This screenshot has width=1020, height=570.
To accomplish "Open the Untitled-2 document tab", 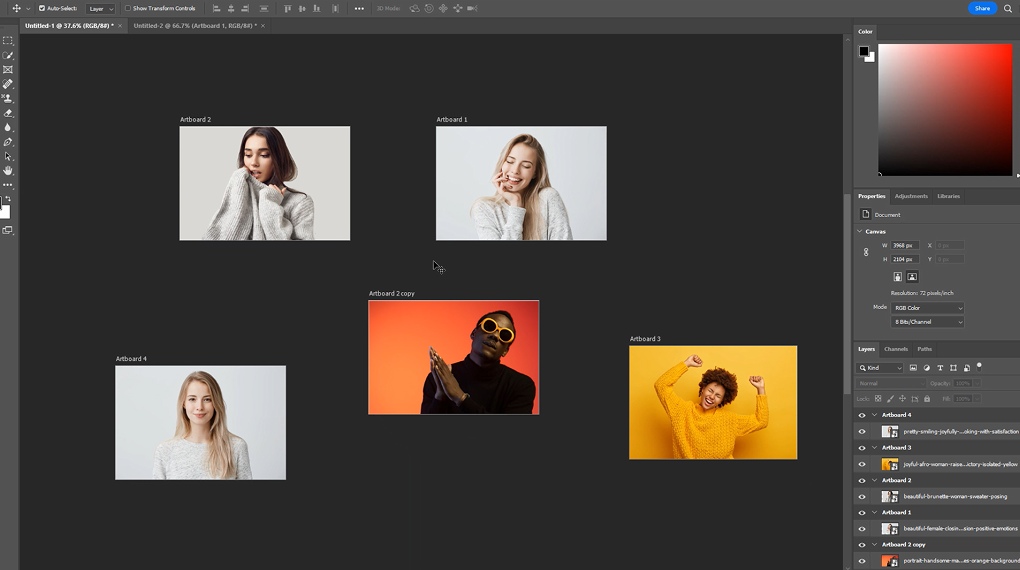I will (194, 26).
